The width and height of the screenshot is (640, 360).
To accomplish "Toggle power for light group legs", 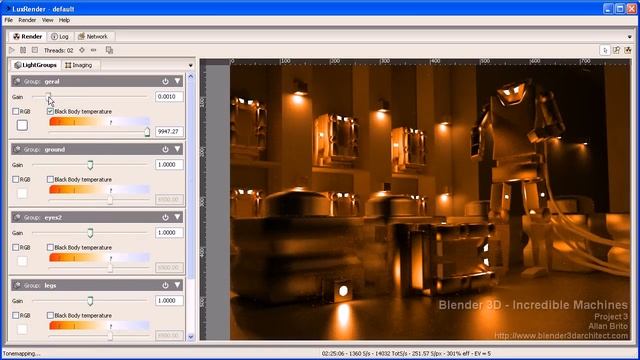I will coord(165,285).
